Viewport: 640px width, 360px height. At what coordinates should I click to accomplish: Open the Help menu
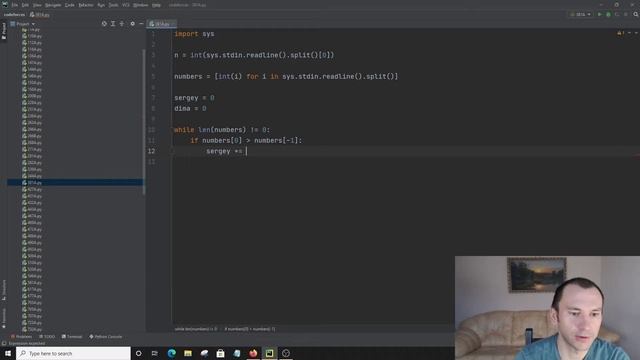pos(156,5)
